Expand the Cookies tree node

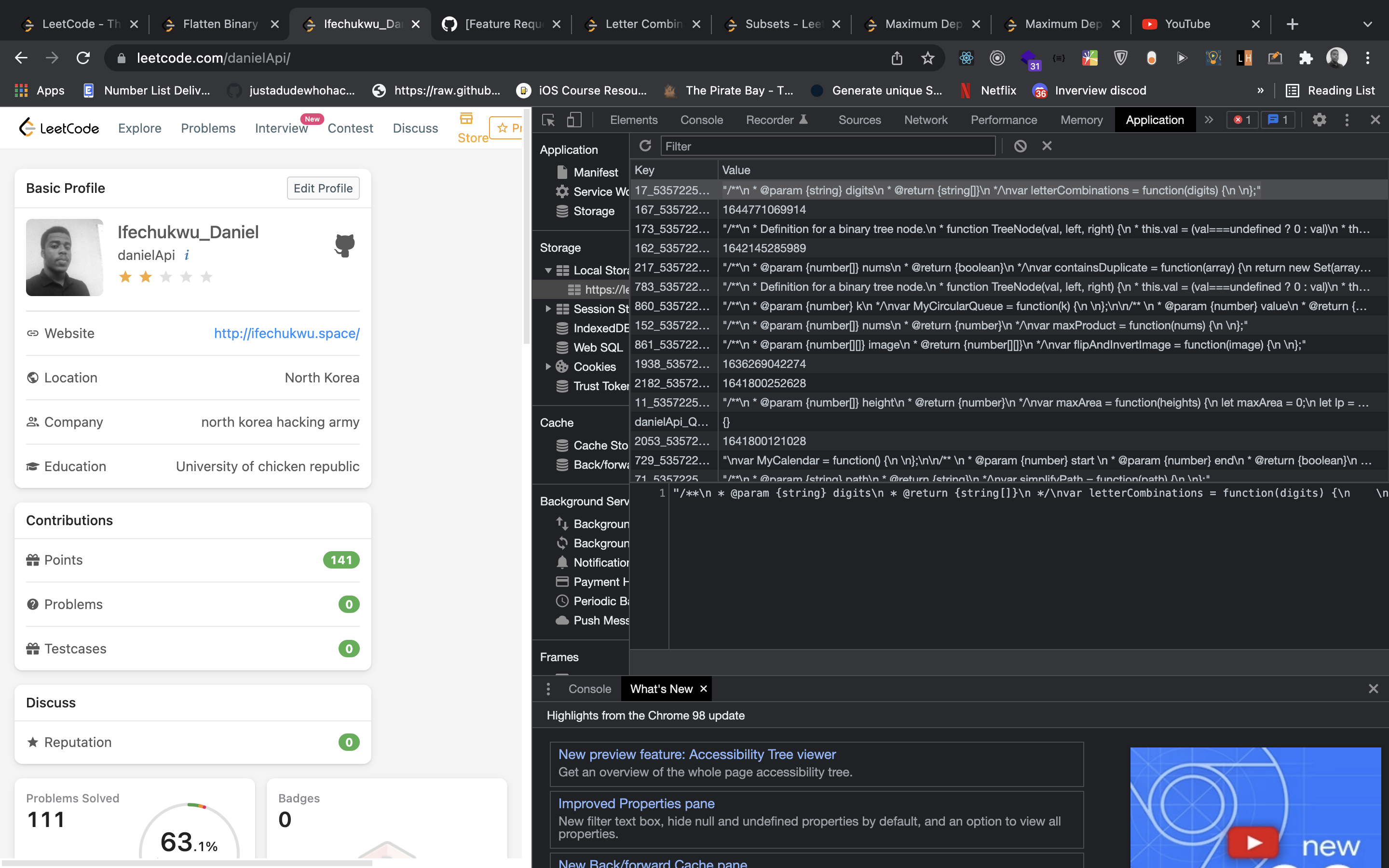coord(548,367)
